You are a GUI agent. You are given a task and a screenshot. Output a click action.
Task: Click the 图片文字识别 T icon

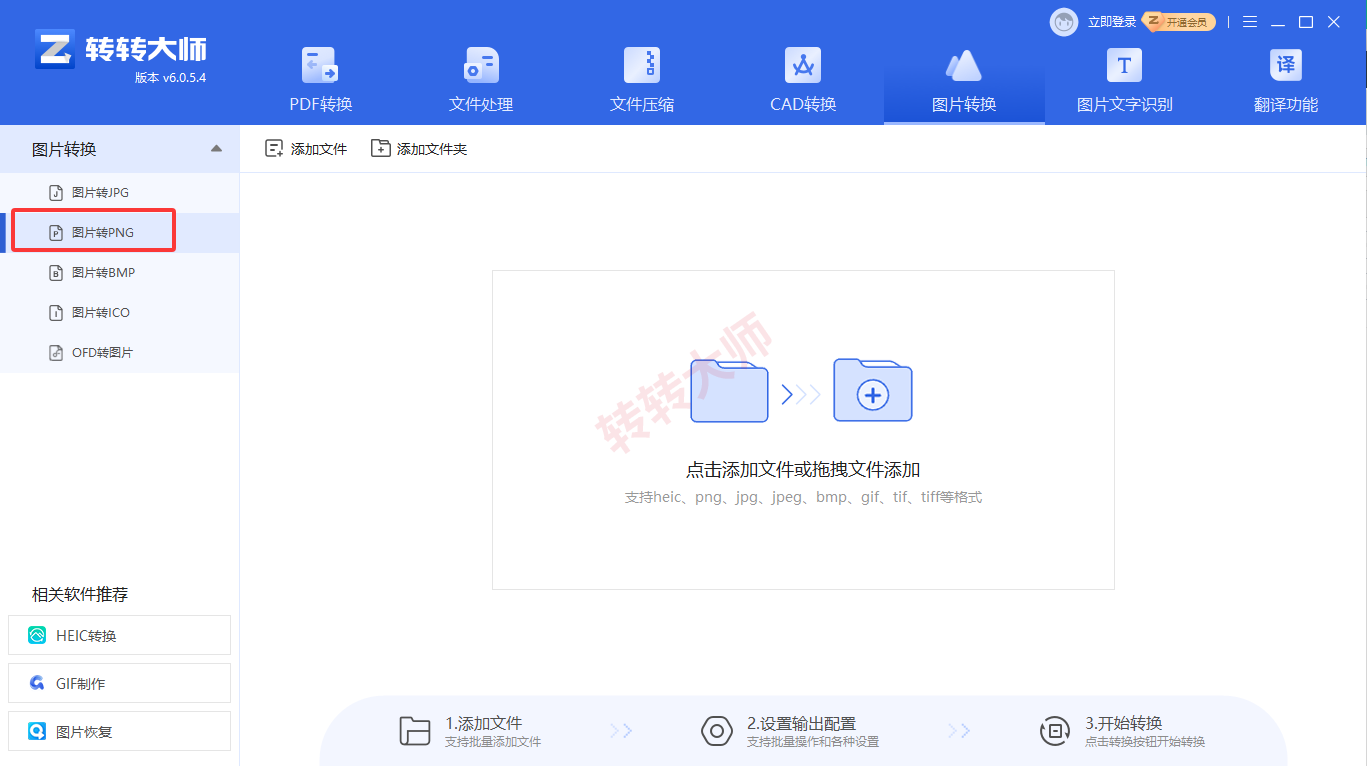coord(1124,66)
